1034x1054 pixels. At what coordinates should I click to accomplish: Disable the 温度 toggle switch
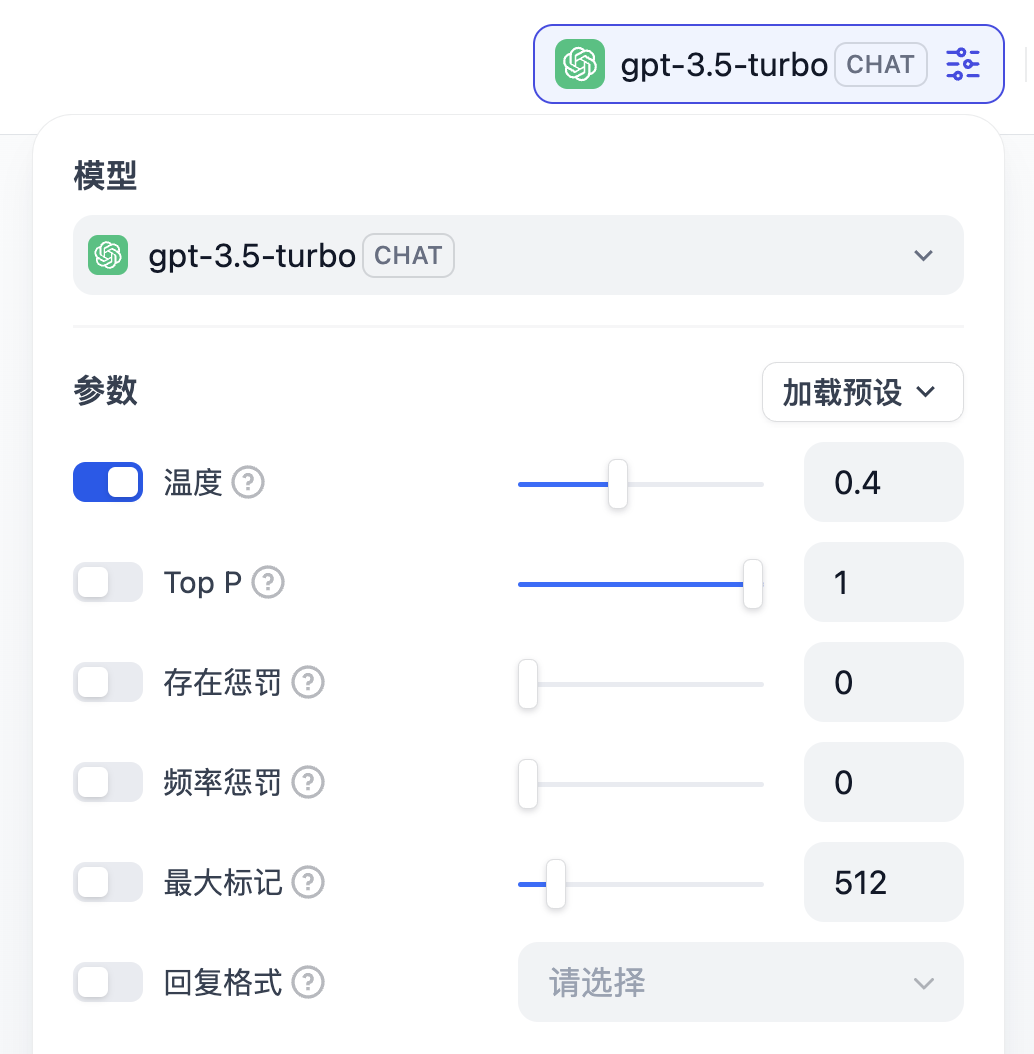[x=108, y=482]
